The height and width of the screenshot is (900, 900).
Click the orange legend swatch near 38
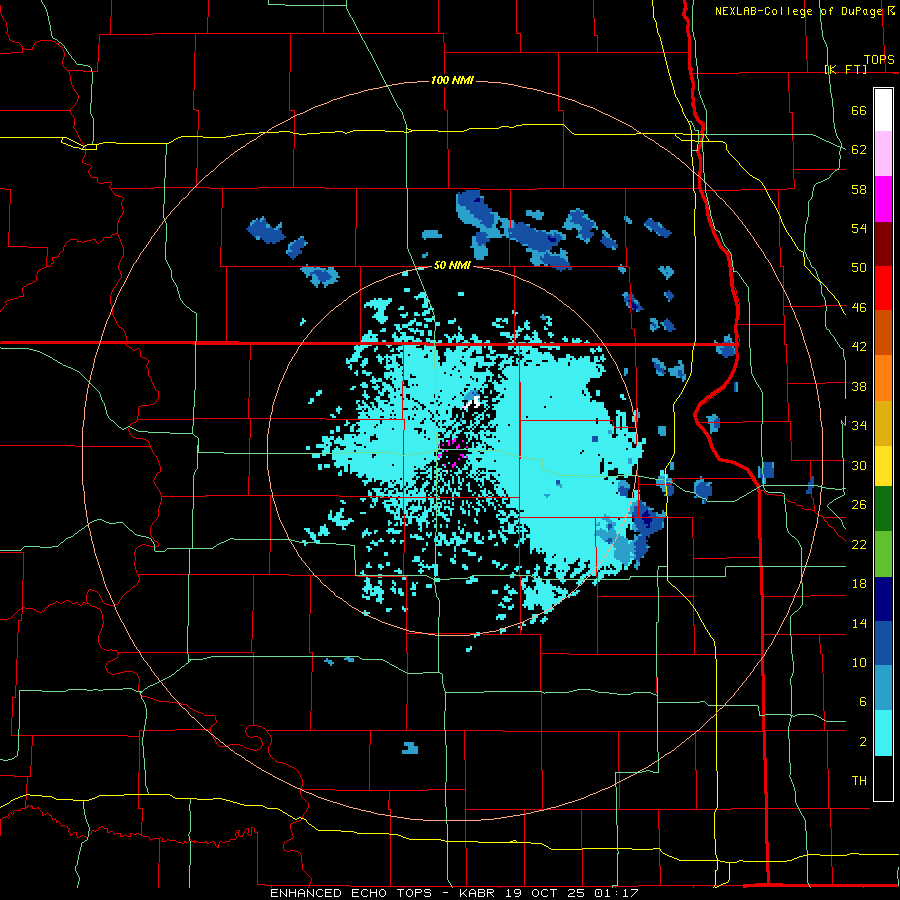coord(883,378)
